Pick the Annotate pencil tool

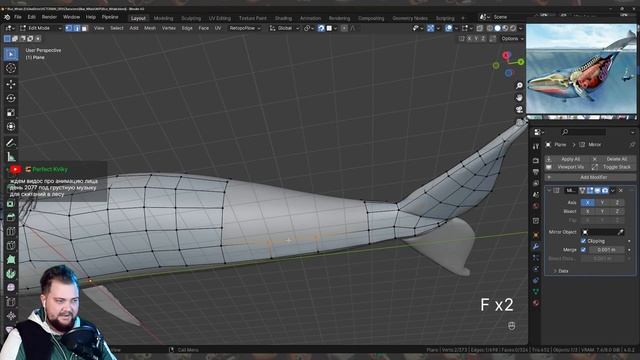11,143
